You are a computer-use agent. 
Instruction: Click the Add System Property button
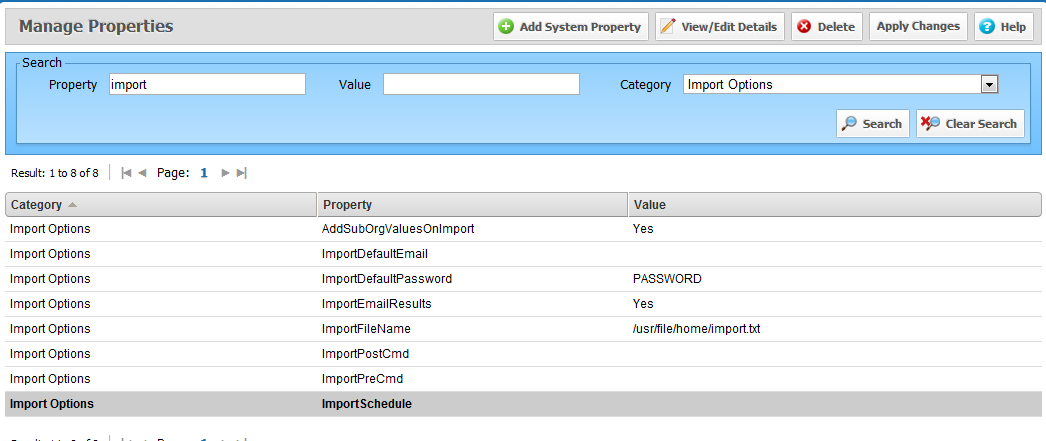coord(571,27)
